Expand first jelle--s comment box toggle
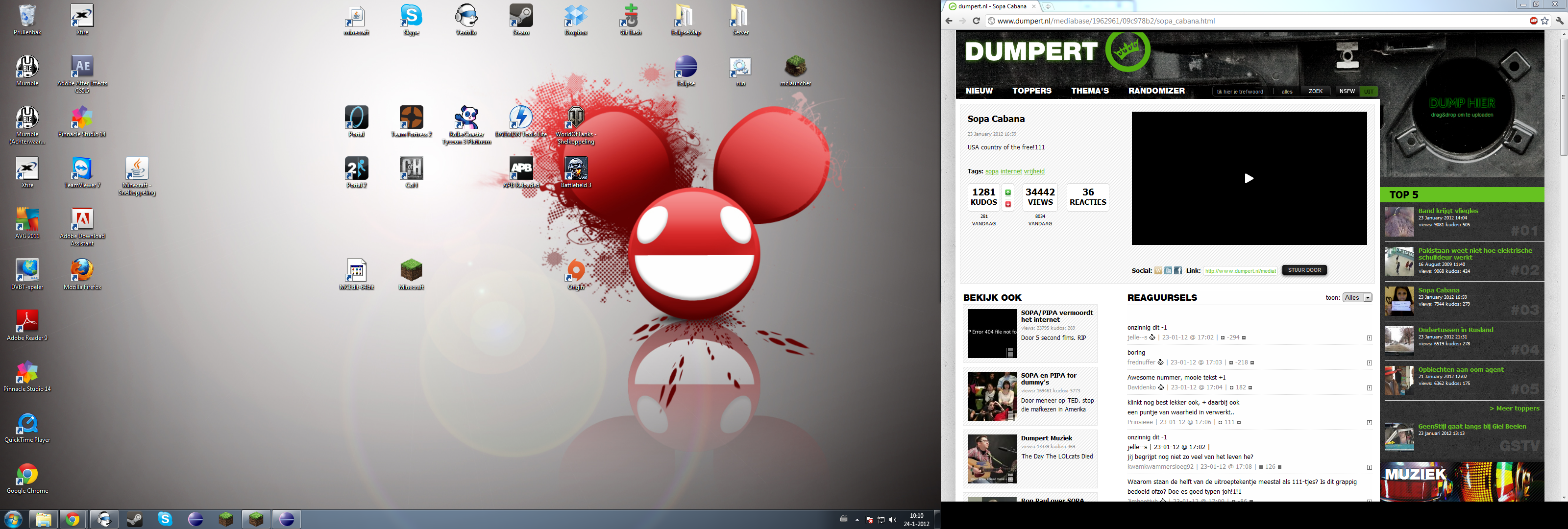 pyautogui.click(x=1370, y=338)
